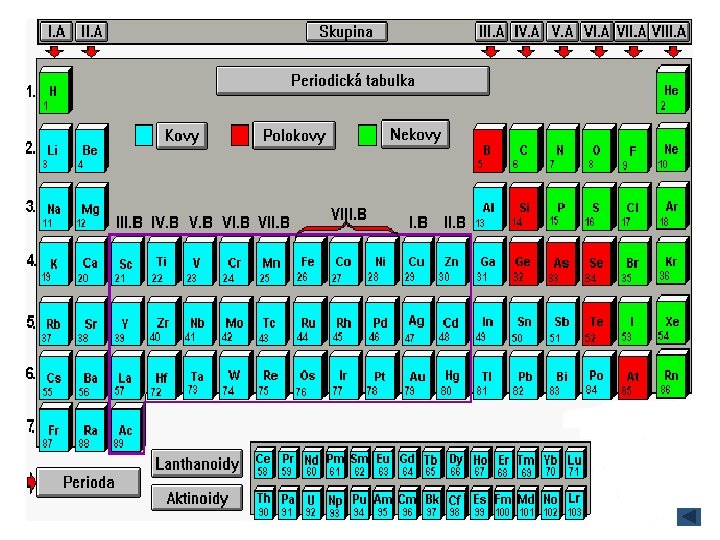This screenshot has height=540, width=720.
Task: Click the Periodická tabulka title button
Action: (x=353, y=81)
